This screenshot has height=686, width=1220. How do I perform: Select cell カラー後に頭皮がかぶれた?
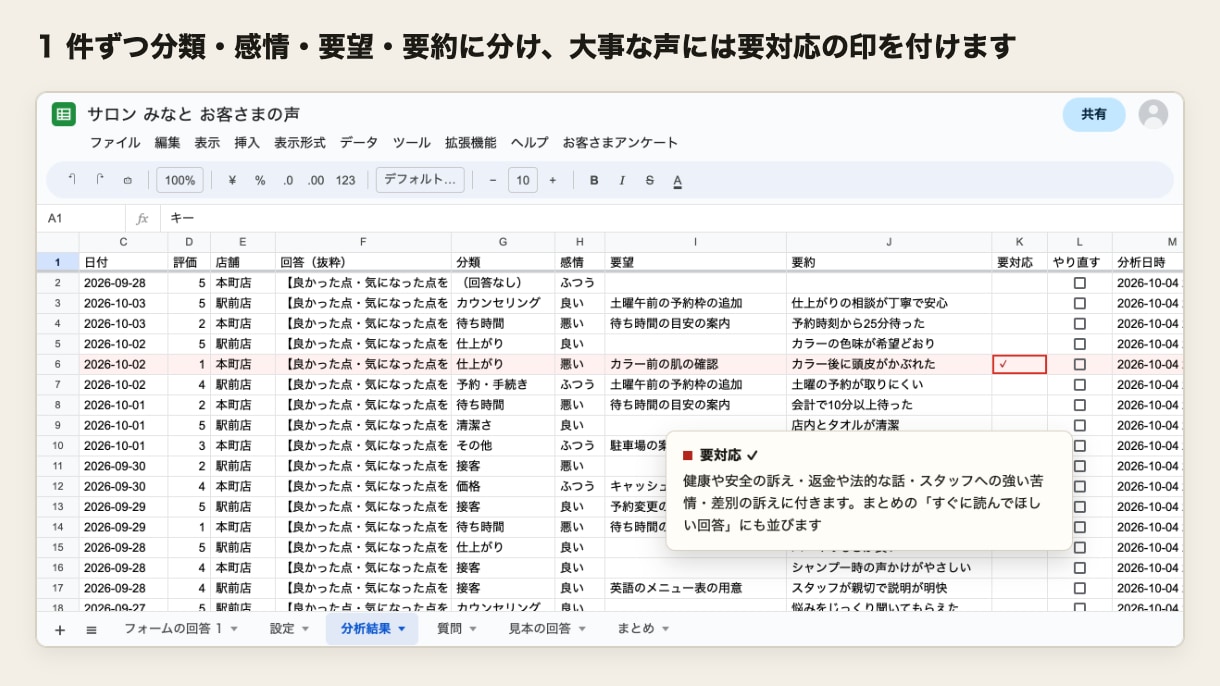point(889,364)
